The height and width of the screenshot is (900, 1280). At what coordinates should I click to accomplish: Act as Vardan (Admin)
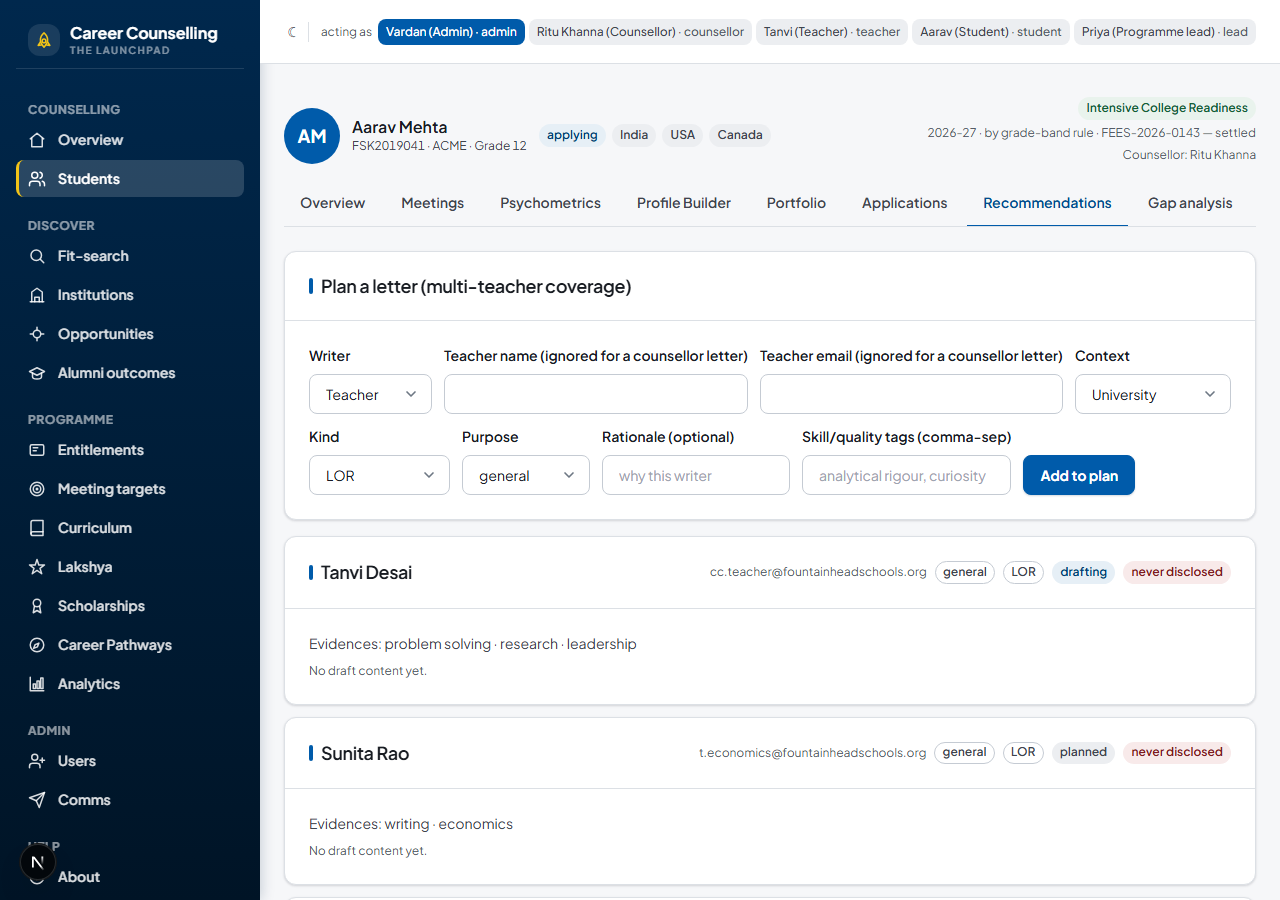point(451,32)
